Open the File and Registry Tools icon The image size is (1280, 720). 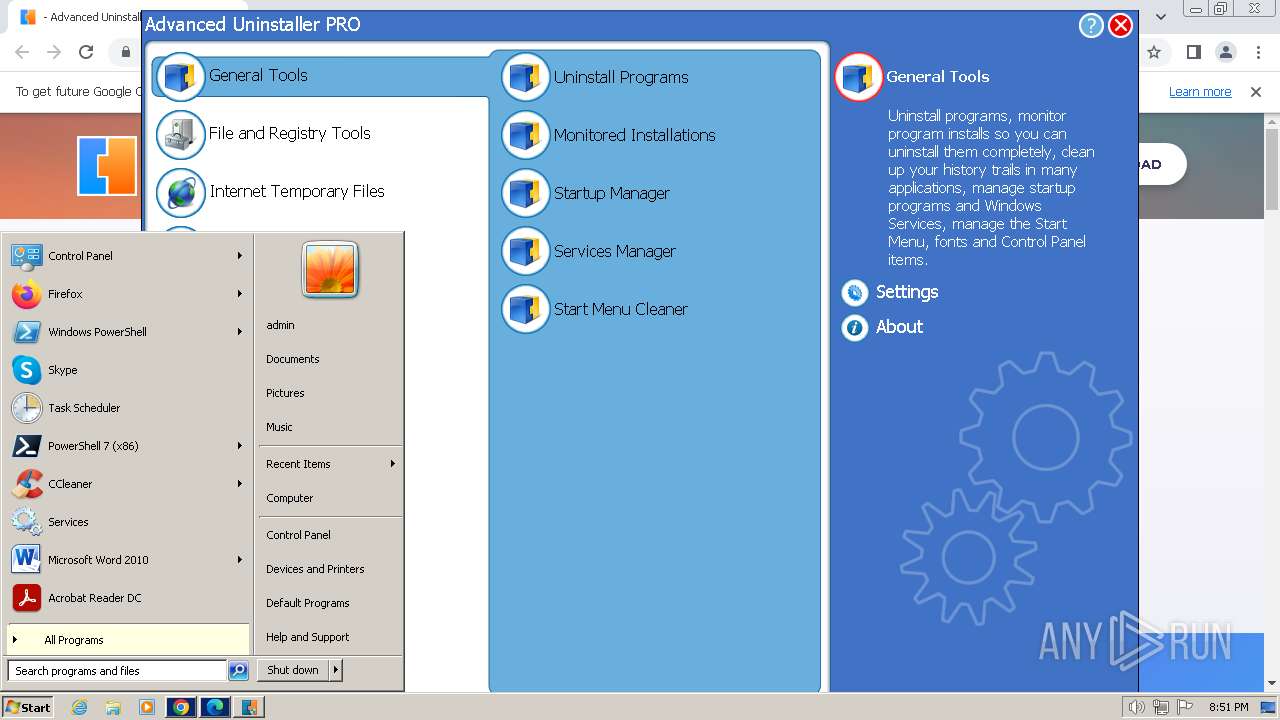(x=181, y=135)
